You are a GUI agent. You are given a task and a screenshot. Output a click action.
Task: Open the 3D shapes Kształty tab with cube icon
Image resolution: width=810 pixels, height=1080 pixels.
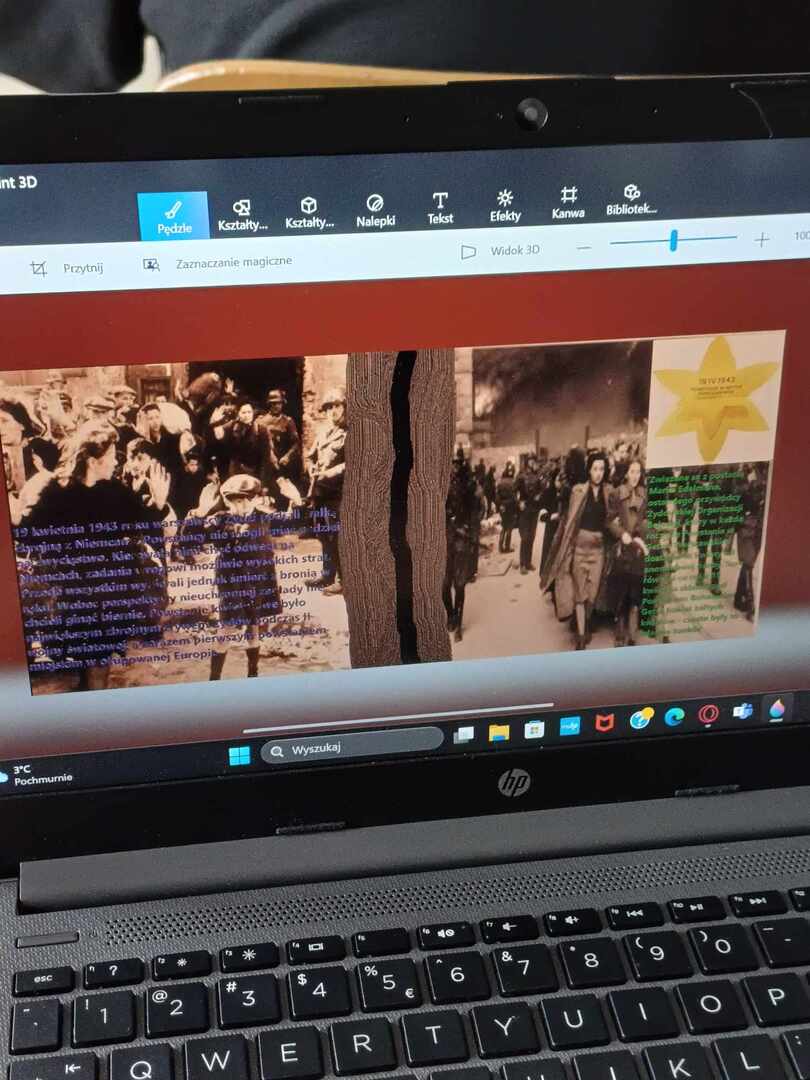309,213
